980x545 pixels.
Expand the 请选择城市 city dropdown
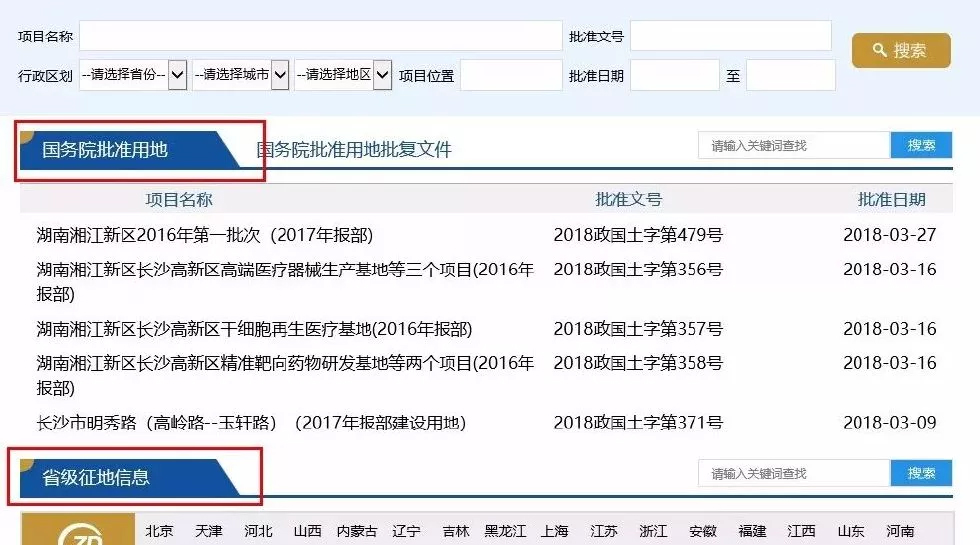coord(240,75)
